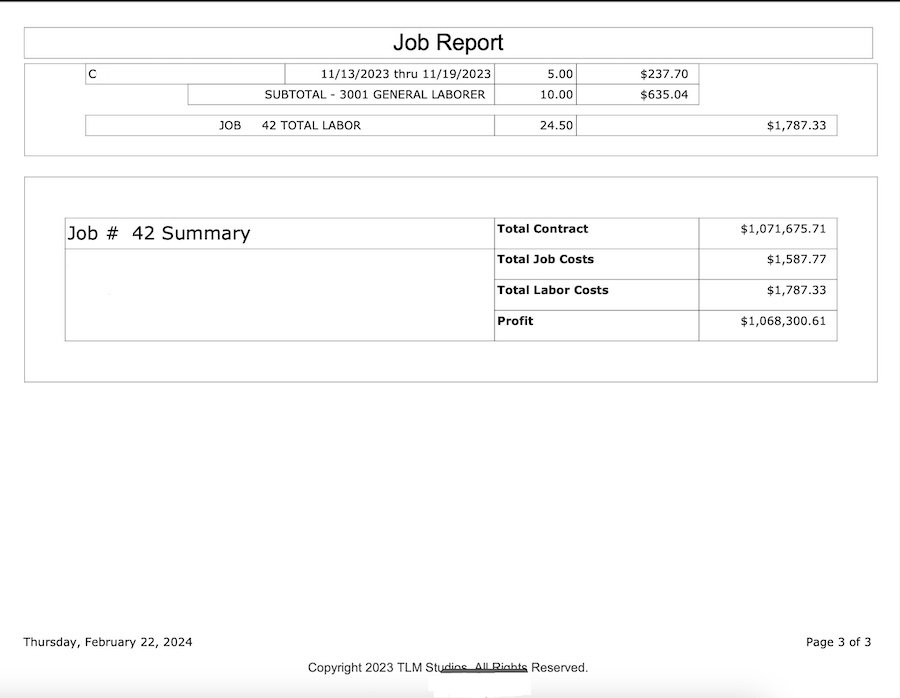
Task: Click the SUBTOTAL - 3001 GENERAL LABORER row label
Action: [374, 95]
